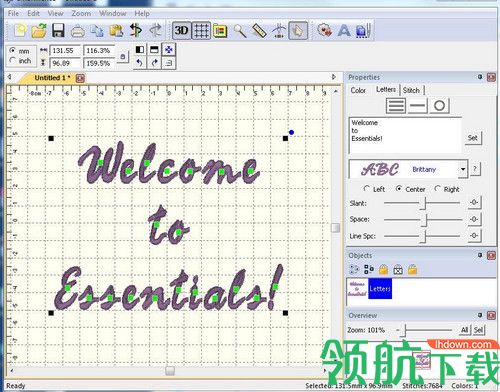Open the File menu
Image resolution: width=500 pixels, height=392 pixels.
13,13
